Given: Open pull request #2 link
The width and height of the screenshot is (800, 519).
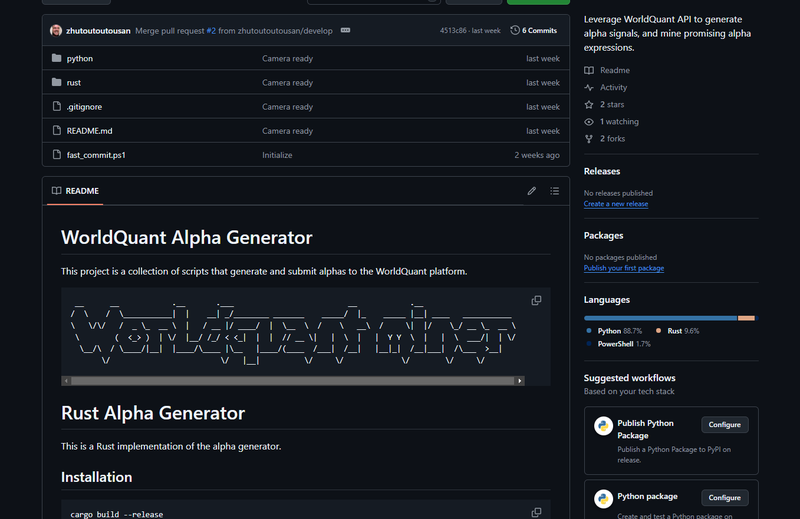Looking at the screenshot, I should (211, 31).
